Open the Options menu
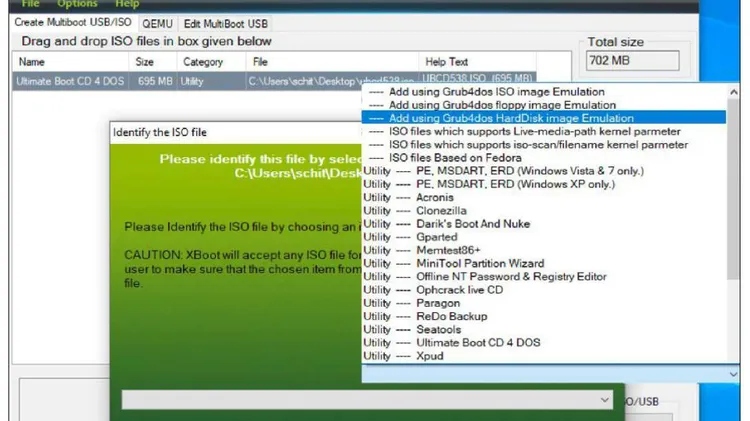The height and width of the screenshot is (421, 750). 77,4
